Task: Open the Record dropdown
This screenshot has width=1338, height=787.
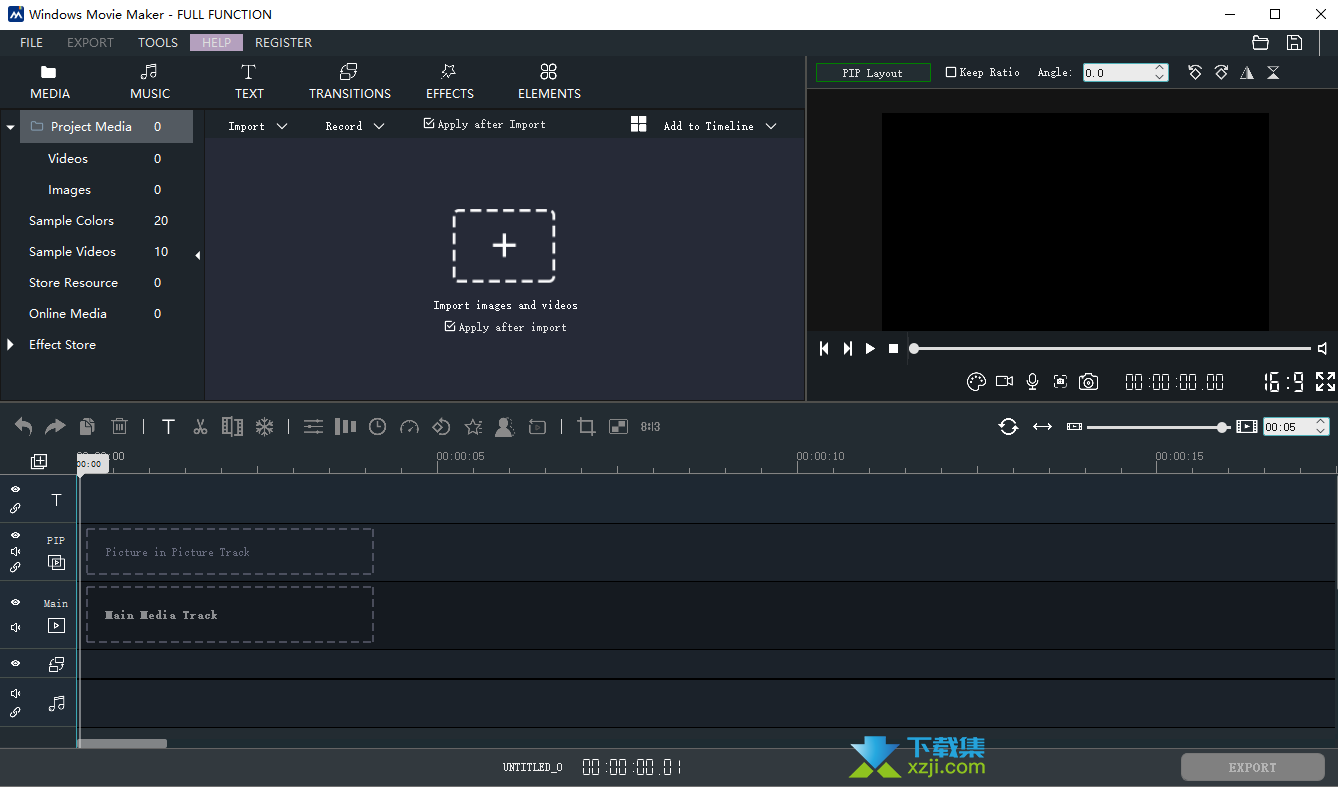Action: pyautogui.click(x=355, y=126)
